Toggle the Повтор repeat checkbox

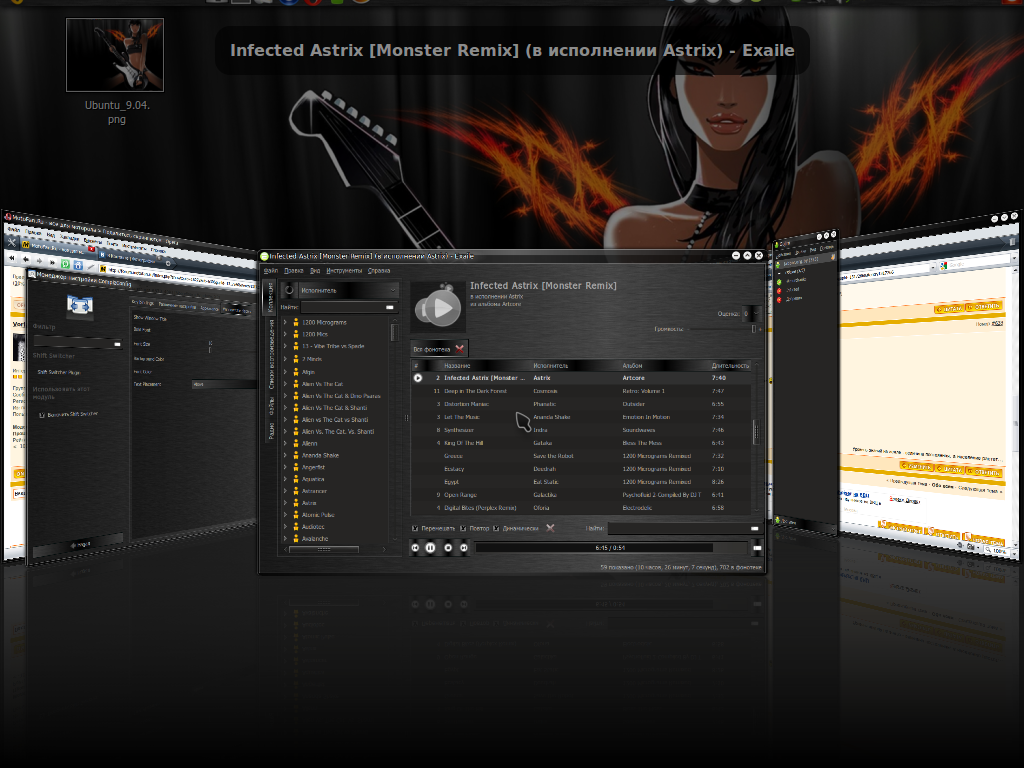463,528
